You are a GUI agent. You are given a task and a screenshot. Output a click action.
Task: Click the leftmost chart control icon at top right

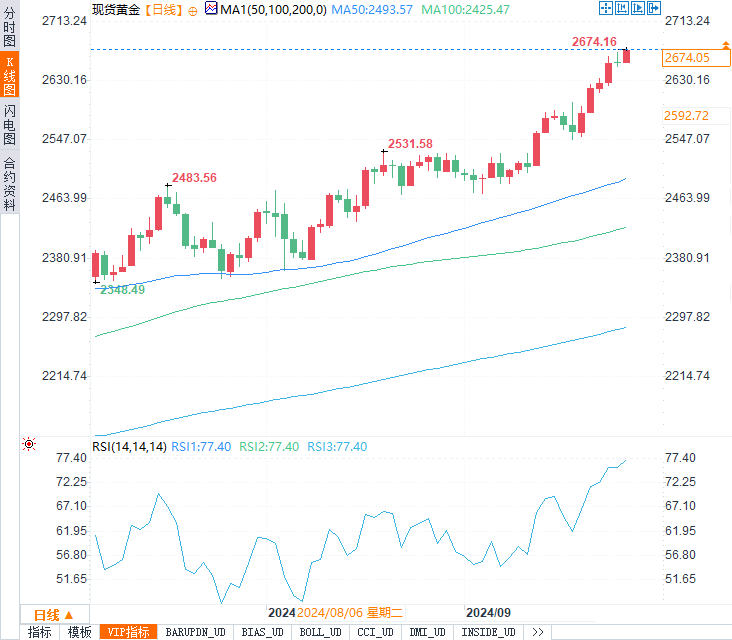pos(606,8)
